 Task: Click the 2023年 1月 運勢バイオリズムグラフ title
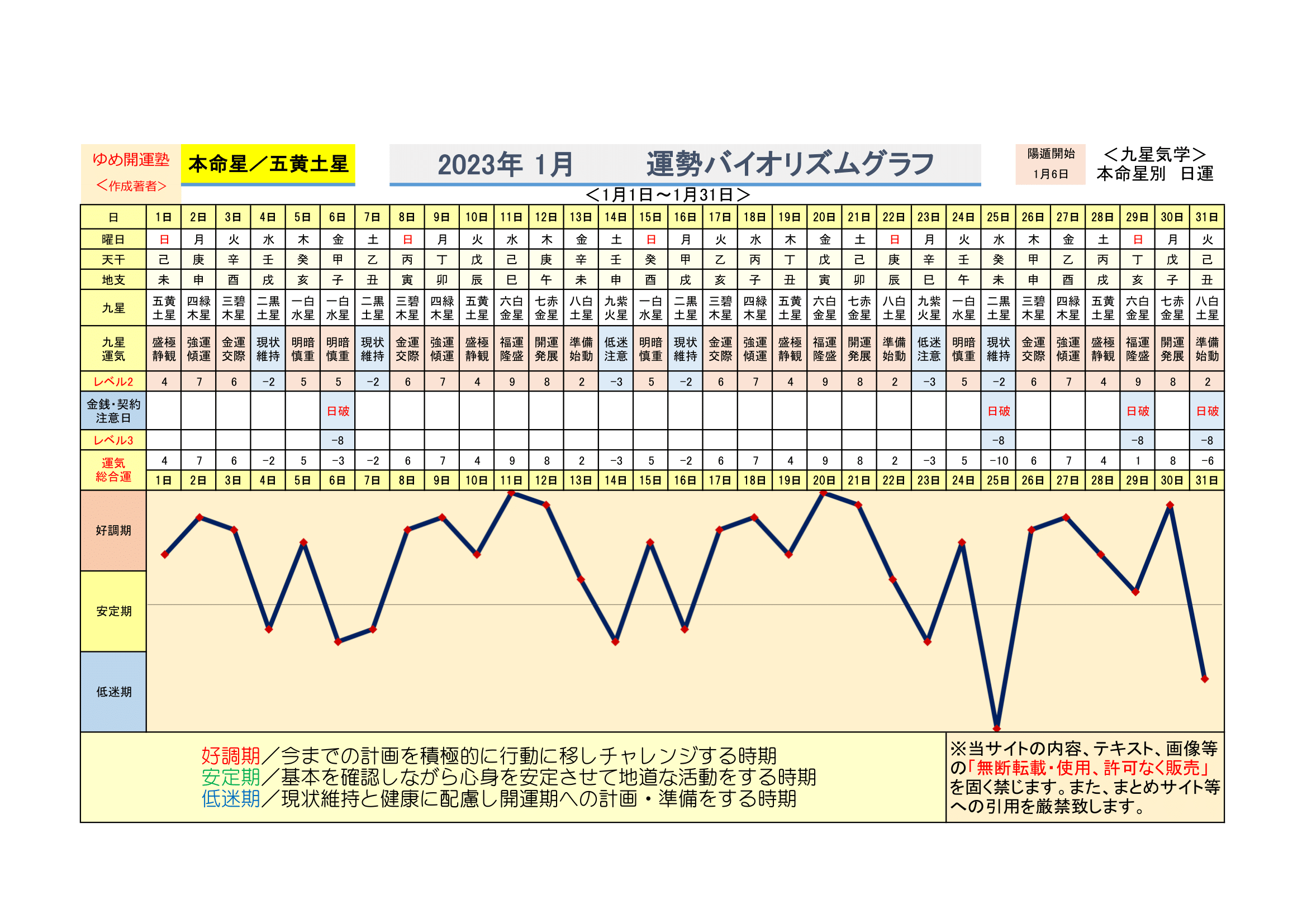coord(685,164)
